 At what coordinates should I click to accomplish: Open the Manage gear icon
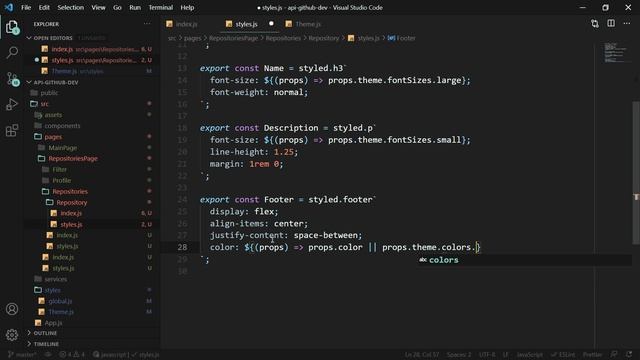(x=12, y=335)
